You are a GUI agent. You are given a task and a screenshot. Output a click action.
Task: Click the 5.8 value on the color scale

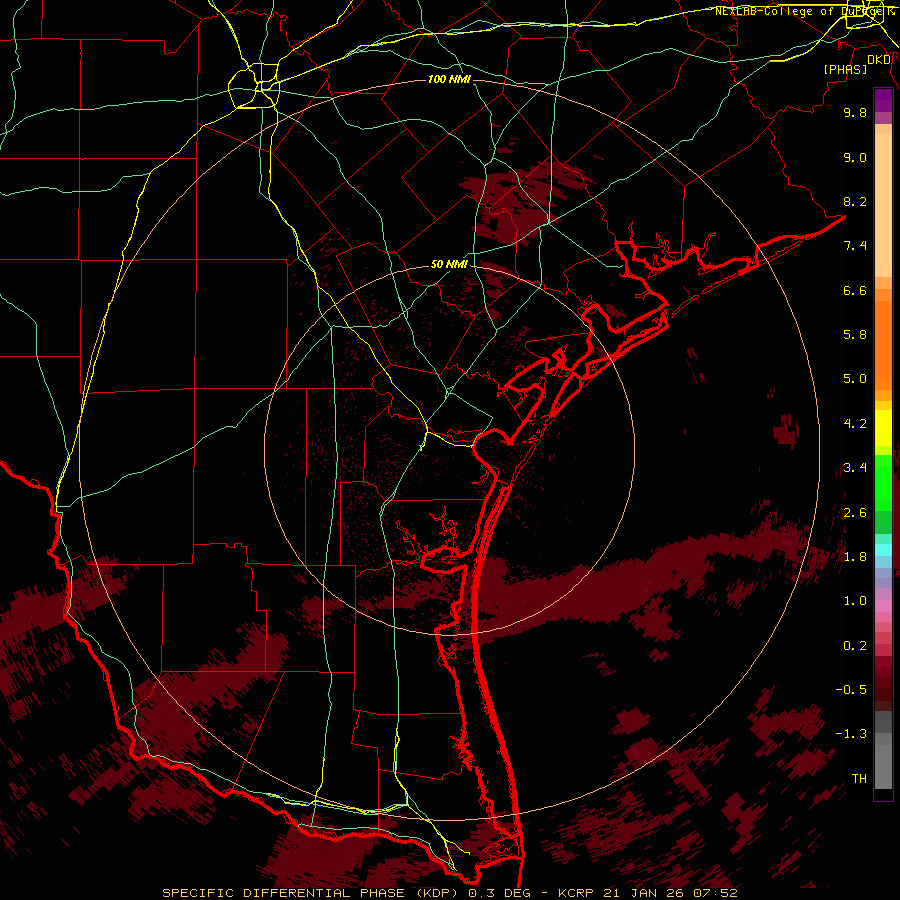coord(855,335)
